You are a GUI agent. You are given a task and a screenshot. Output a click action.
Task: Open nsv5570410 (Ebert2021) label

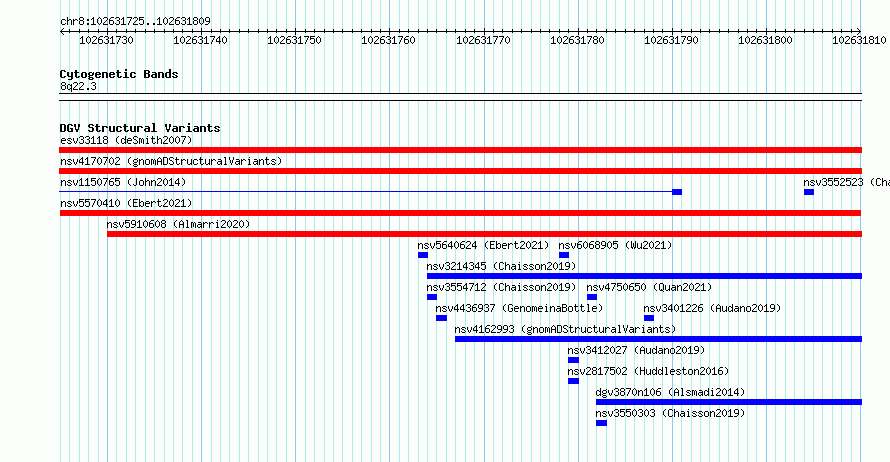126,203
